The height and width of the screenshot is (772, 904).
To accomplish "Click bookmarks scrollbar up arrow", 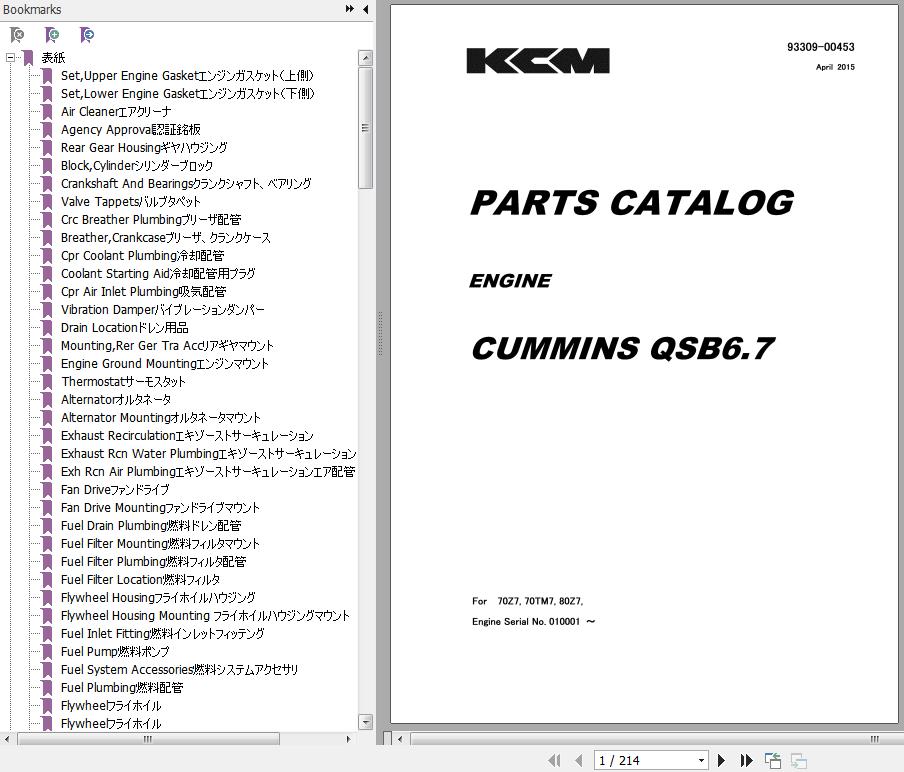I will point(365,58).
